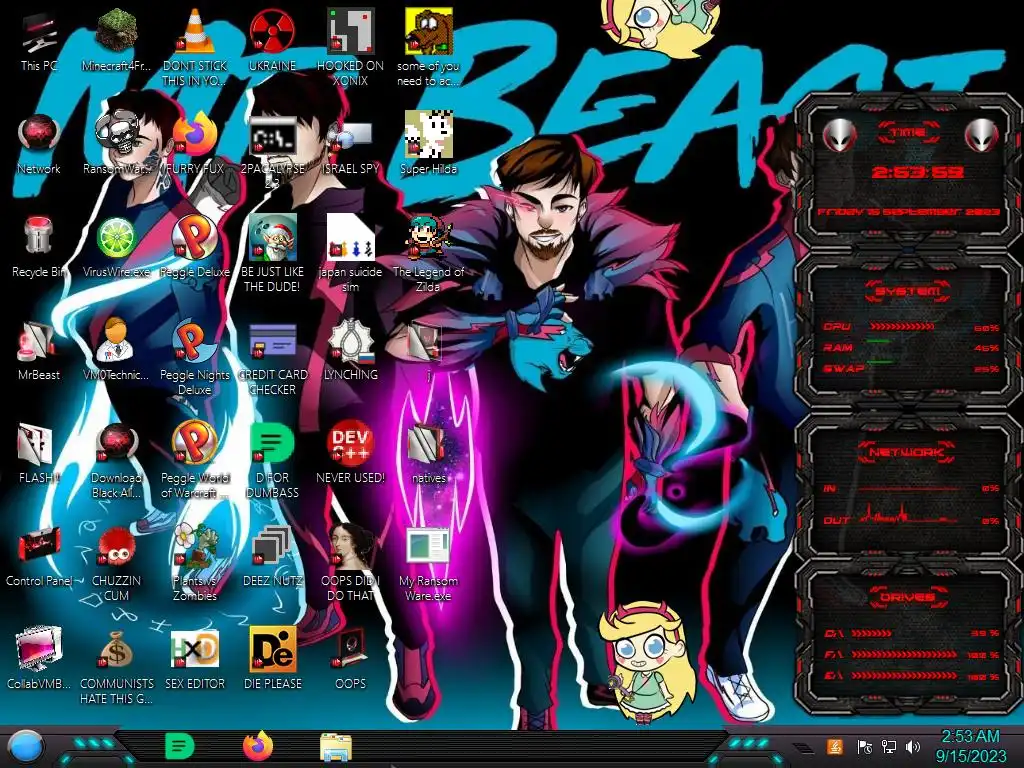
Task: Open the Control Panel icon
Action: tap(39, 546)
